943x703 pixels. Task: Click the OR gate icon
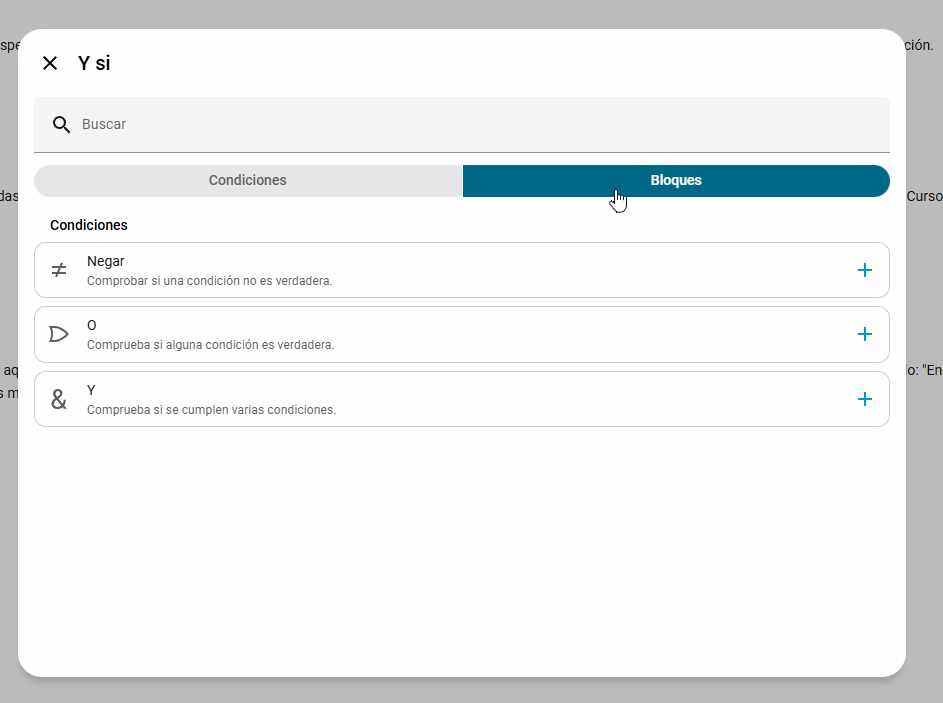coord(59,334)
